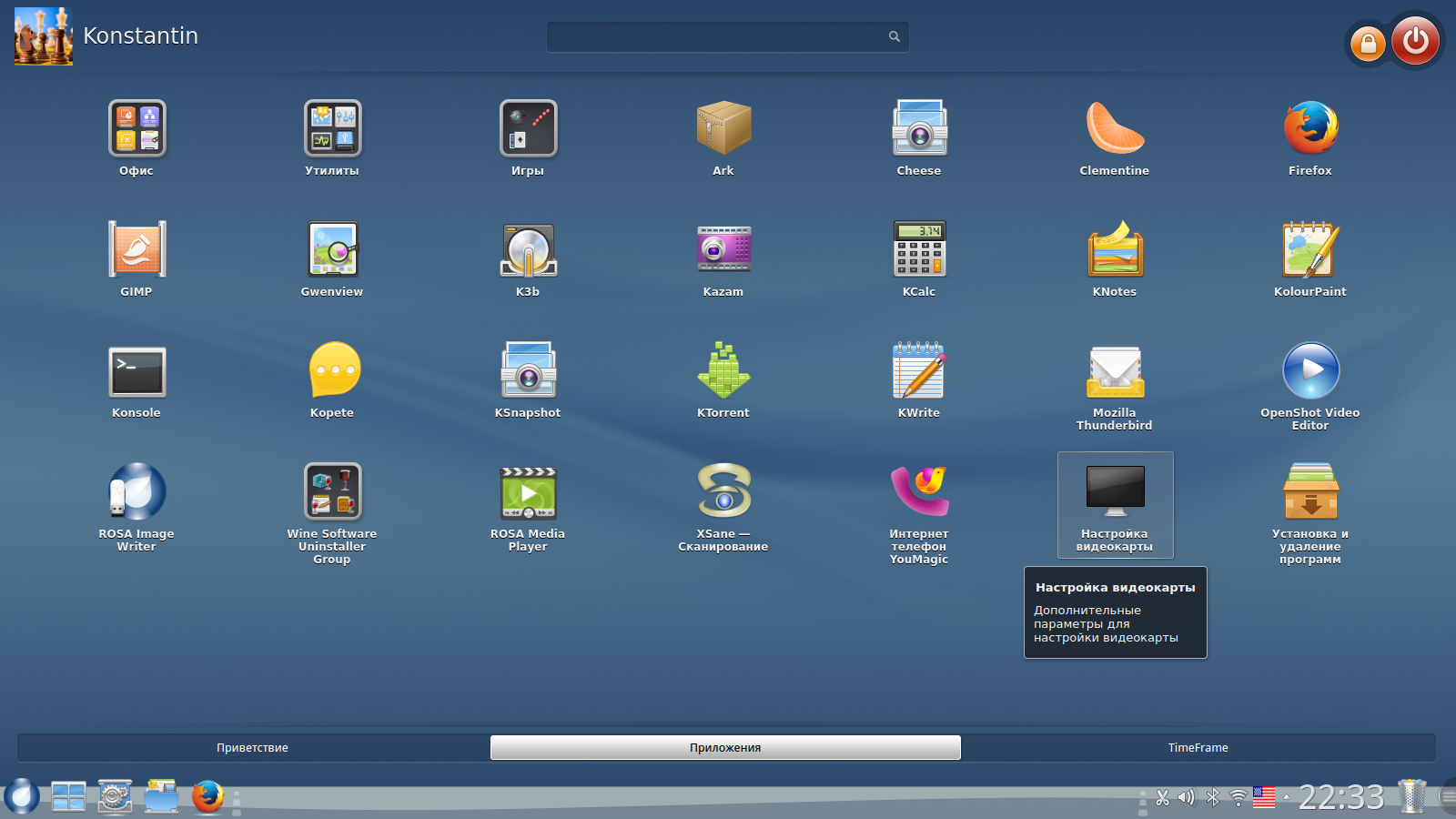Click the Konstantin user avatar
Screen dimensions: 1456x819
(44, 36)
